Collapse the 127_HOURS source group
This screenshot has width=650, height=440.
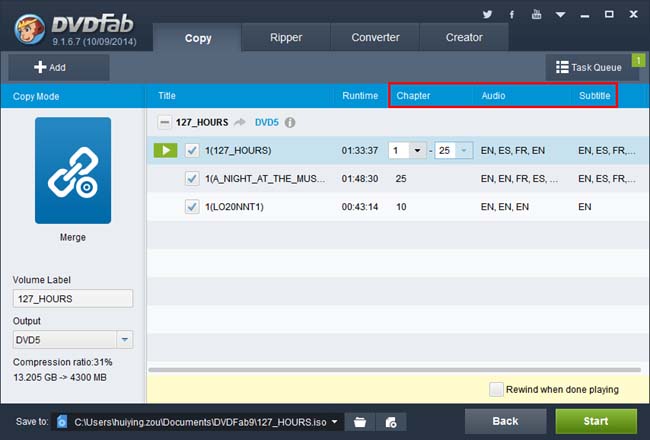click(164, 122)
